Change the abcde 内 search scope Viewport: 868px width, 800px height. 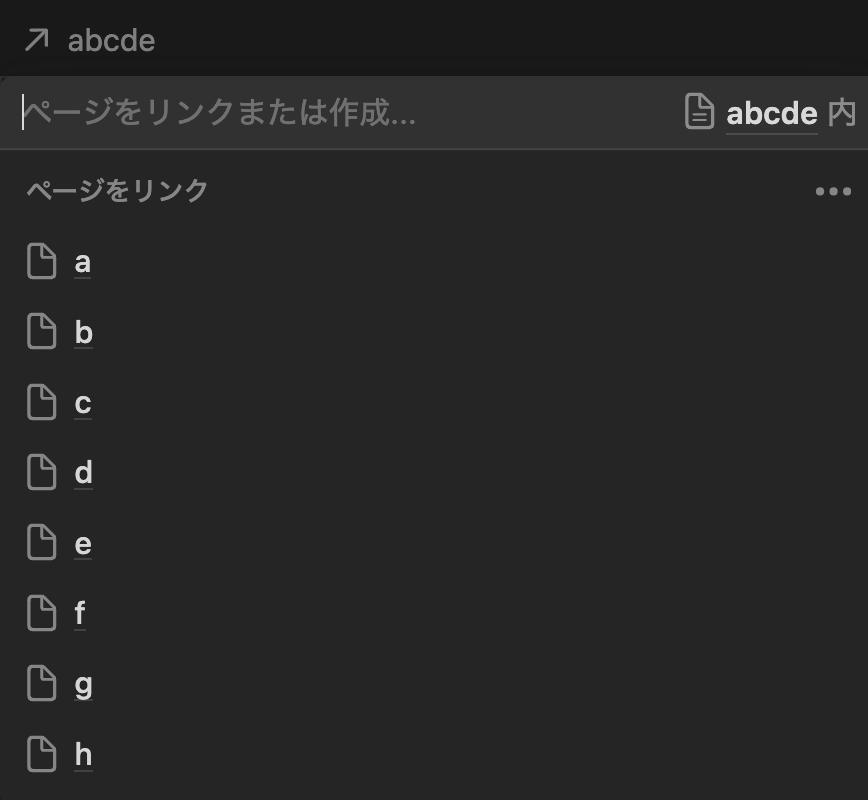click(771, 112)
